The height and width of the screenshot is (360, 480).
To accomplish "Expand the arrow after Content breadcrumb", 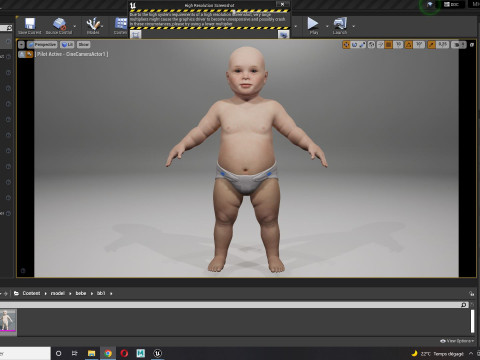I will pos(45,293).
